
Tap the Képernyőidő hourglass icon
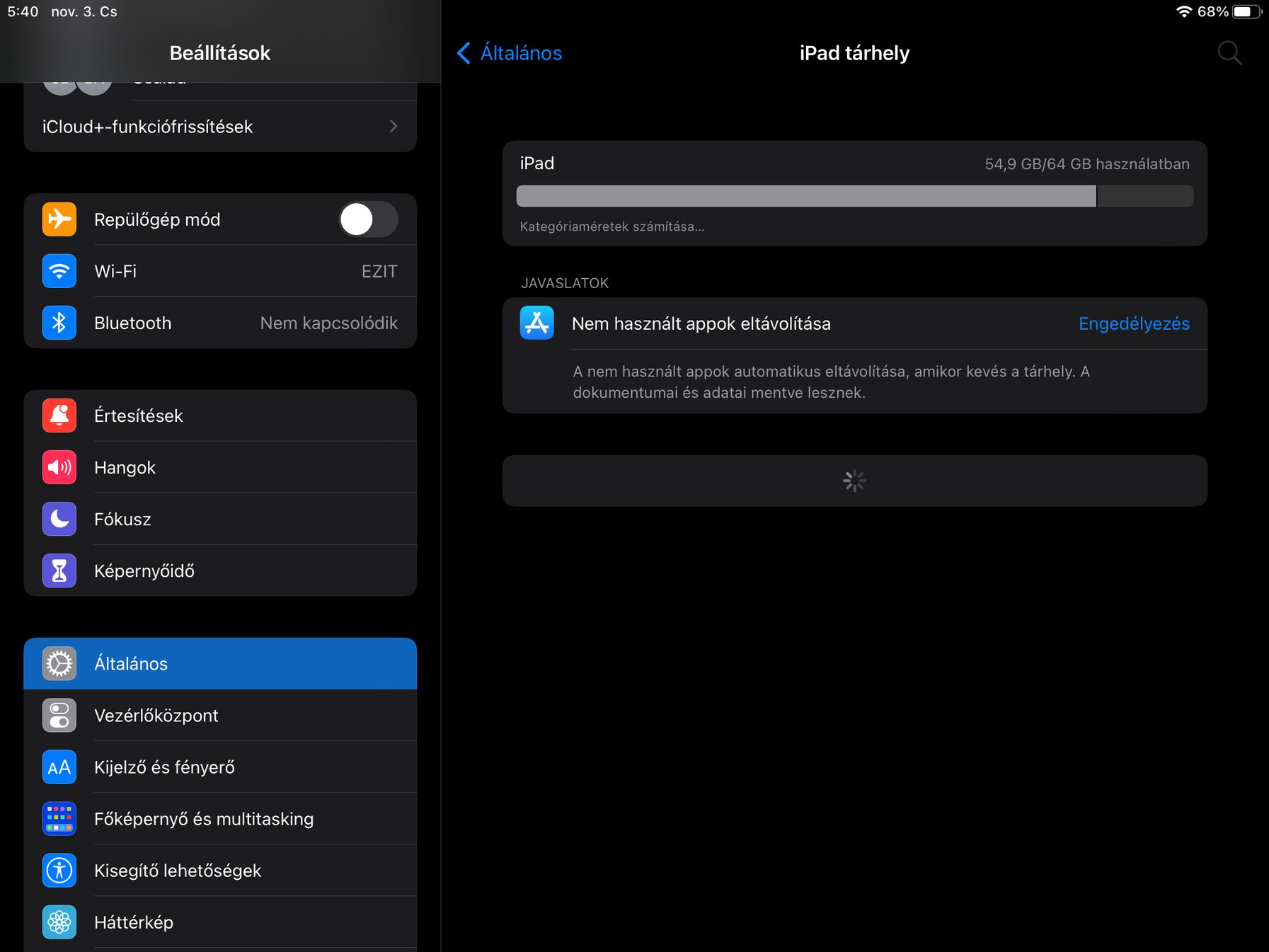point(59,570)
